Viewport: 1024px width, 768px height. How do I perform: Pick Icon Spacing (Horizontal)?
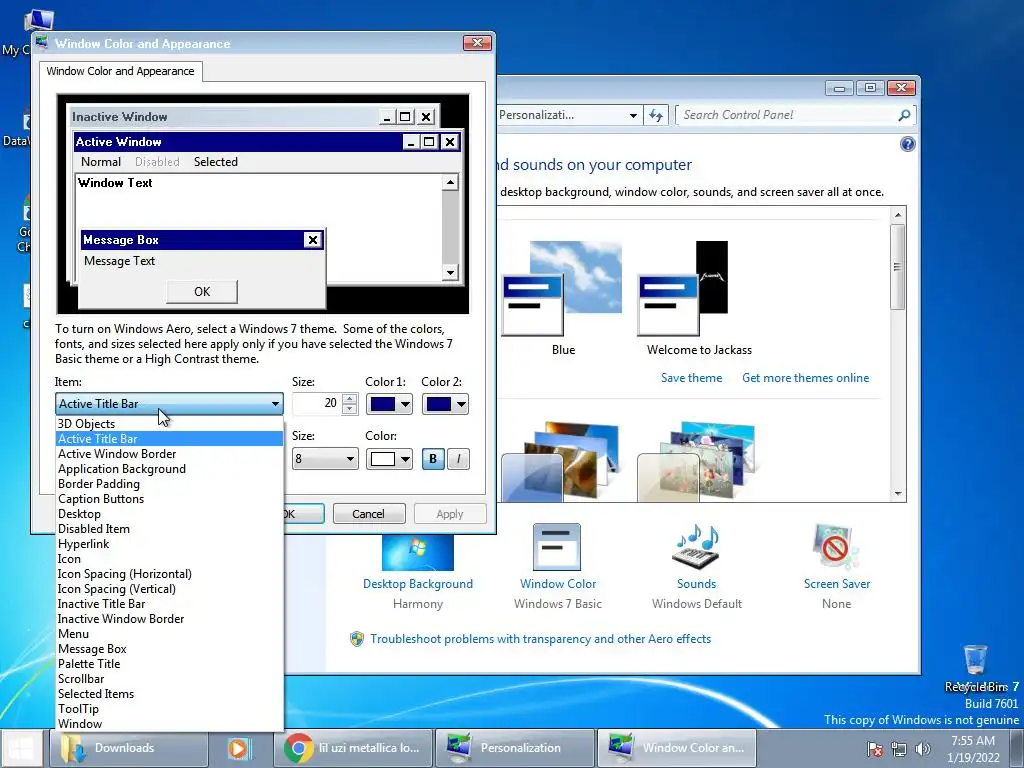click(x=170, y=574)
